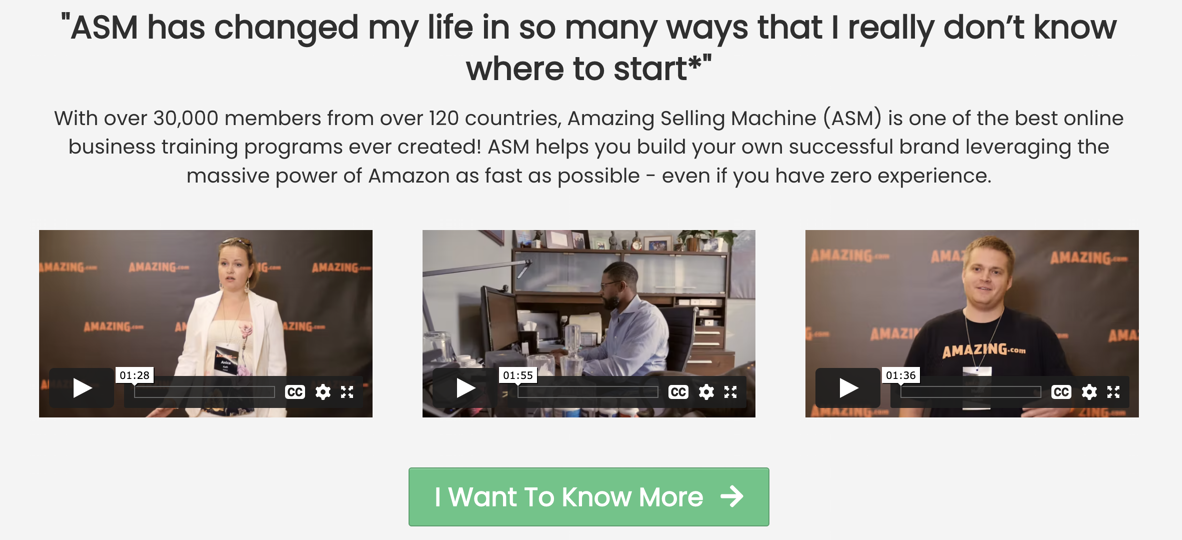Open settings gear on the first video
The image size is (1182, 540).
click(323, 392)
